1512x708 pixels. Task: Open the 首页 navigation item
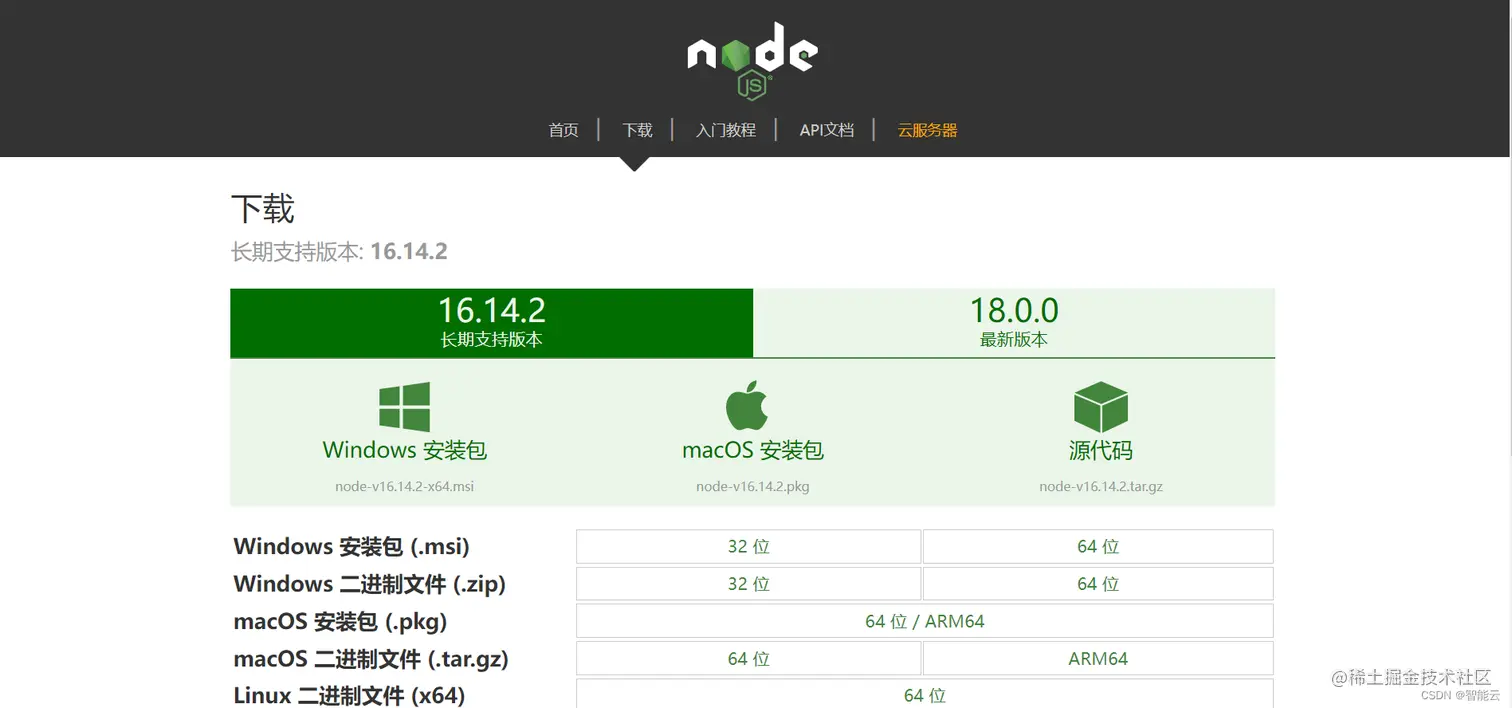[x=563, y=130]
